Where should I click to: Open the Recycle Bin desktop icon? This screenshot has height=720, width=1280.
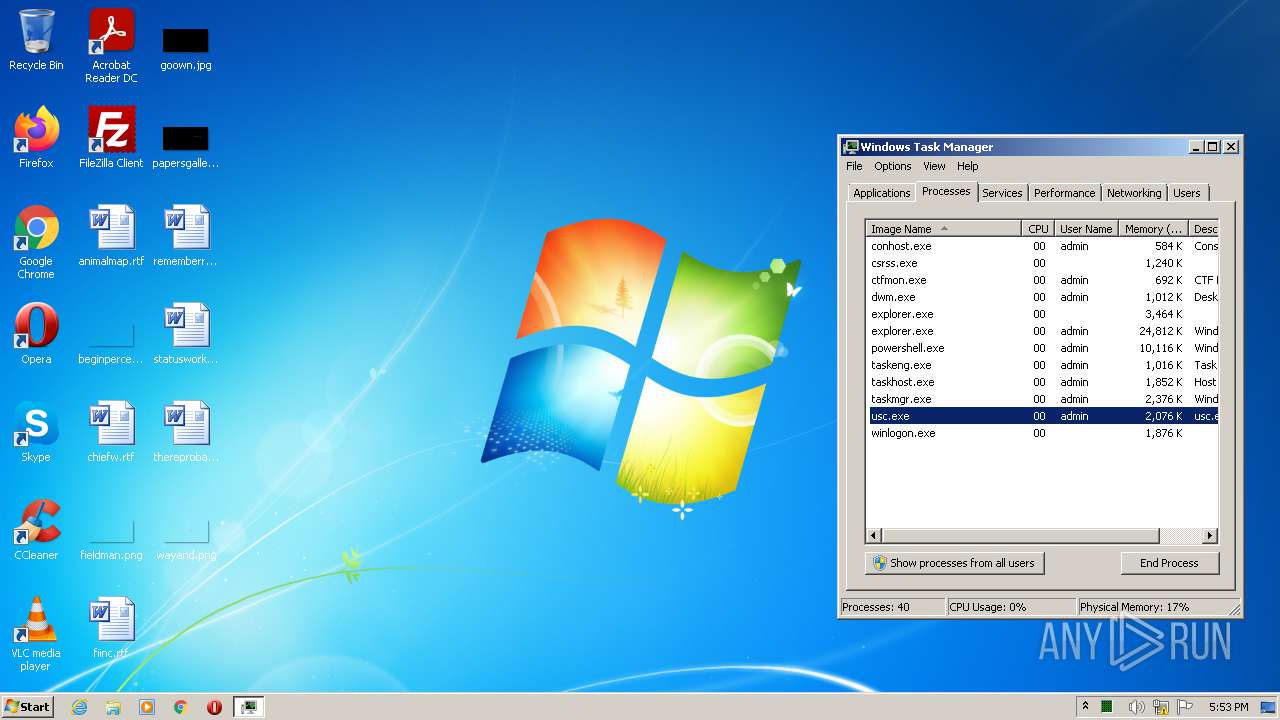36,40
